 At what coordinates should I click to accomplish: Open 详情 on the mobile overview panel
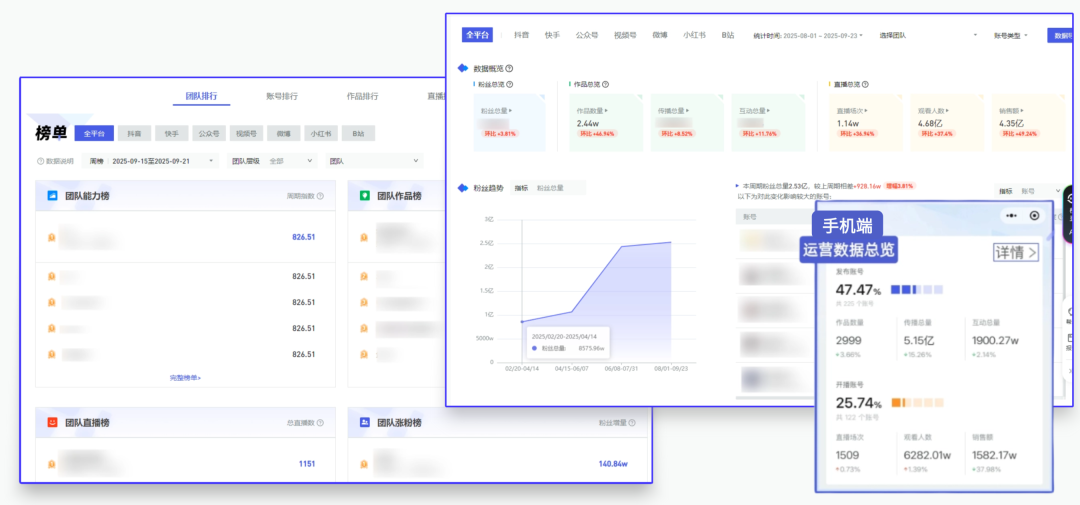click(1015, 253)
